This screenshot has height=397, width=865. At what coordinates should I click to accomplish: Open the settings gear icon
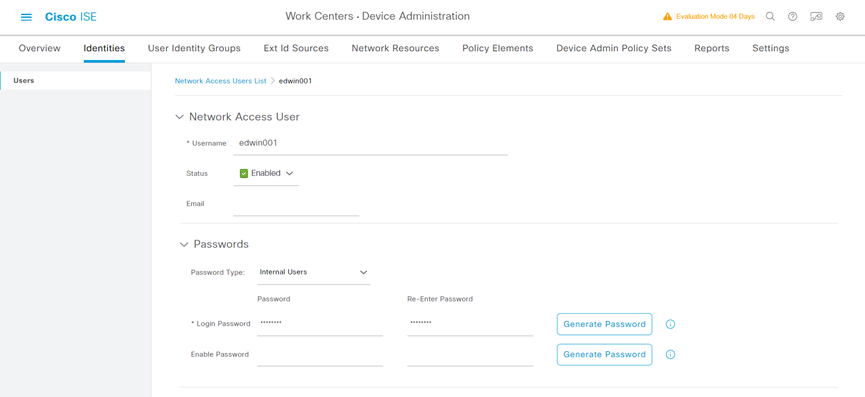coord(840,17)
